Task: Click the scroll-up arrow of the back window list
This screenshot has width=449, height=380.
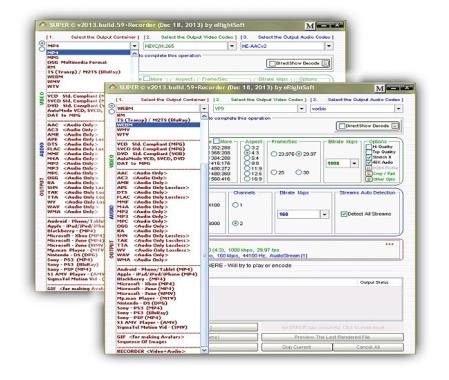Action: [x=134, y=54]
